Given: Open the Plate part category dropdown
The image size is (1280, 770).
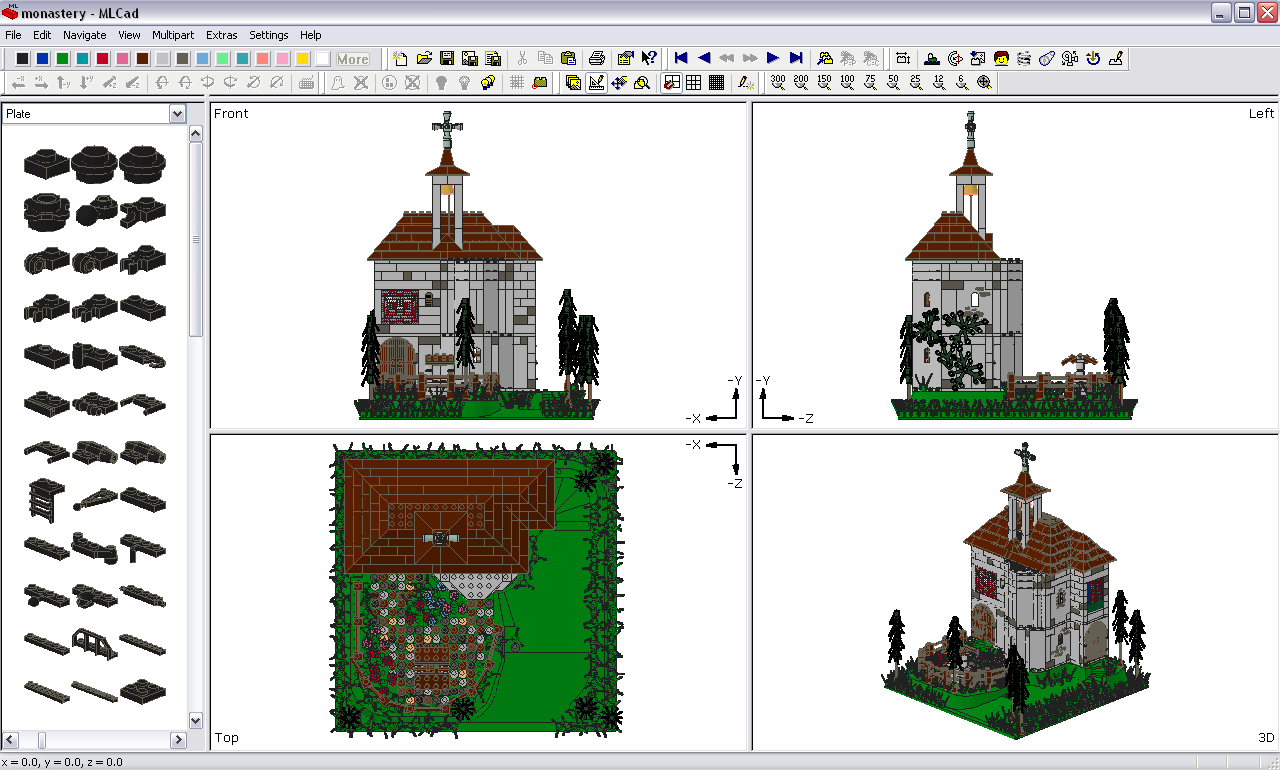Looking at the screenshot, I should (x=177, y=114).
